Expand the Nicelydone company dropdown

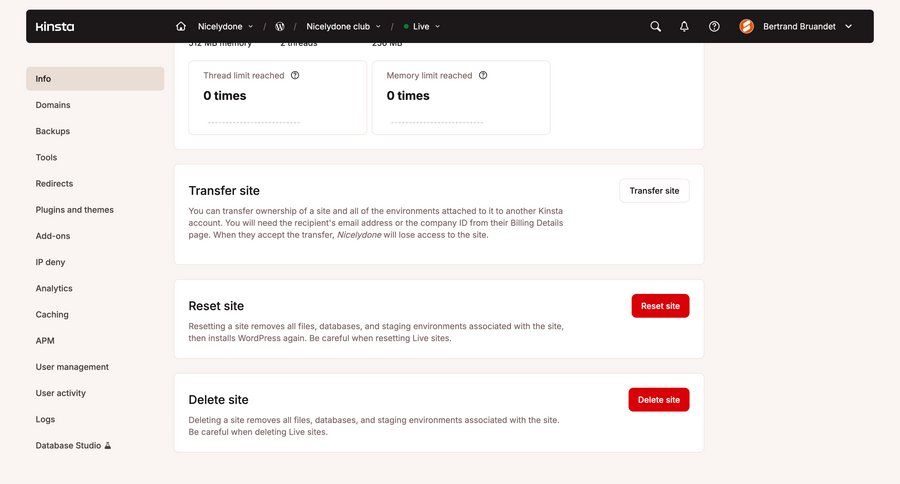point(225,27)
